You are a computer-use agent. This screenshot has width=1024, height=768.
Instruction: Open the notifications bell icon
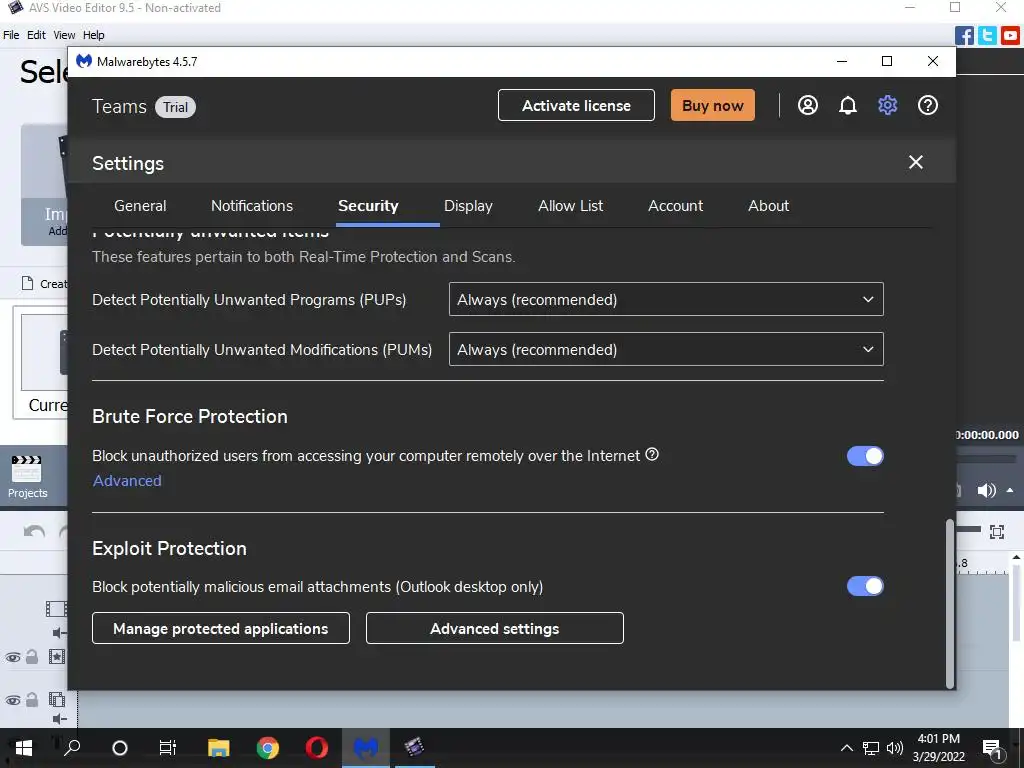(848, 105)
